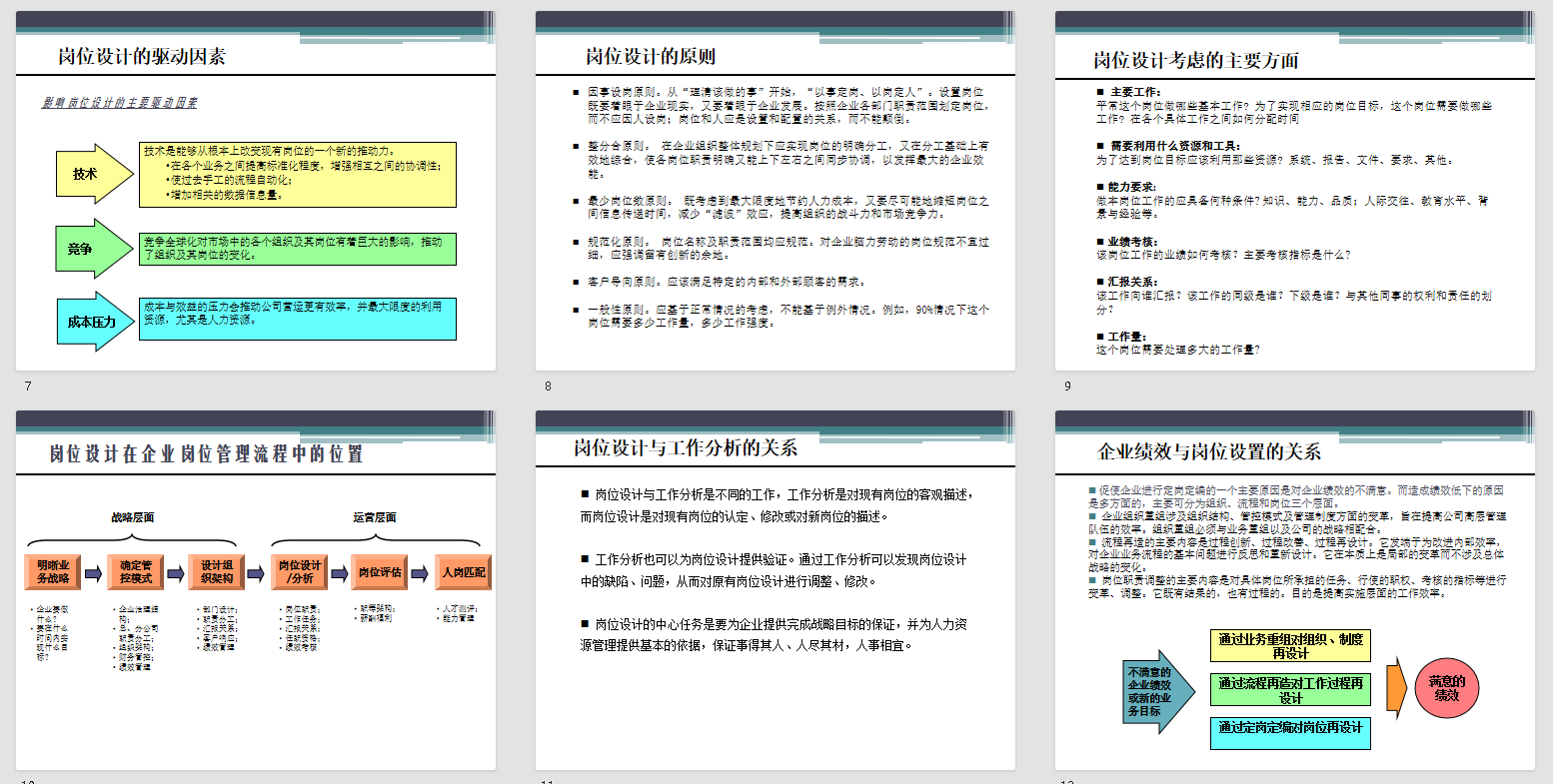Click the 明晰业务战略 process box
1553x784 pixels.
[x=53, y=572]
